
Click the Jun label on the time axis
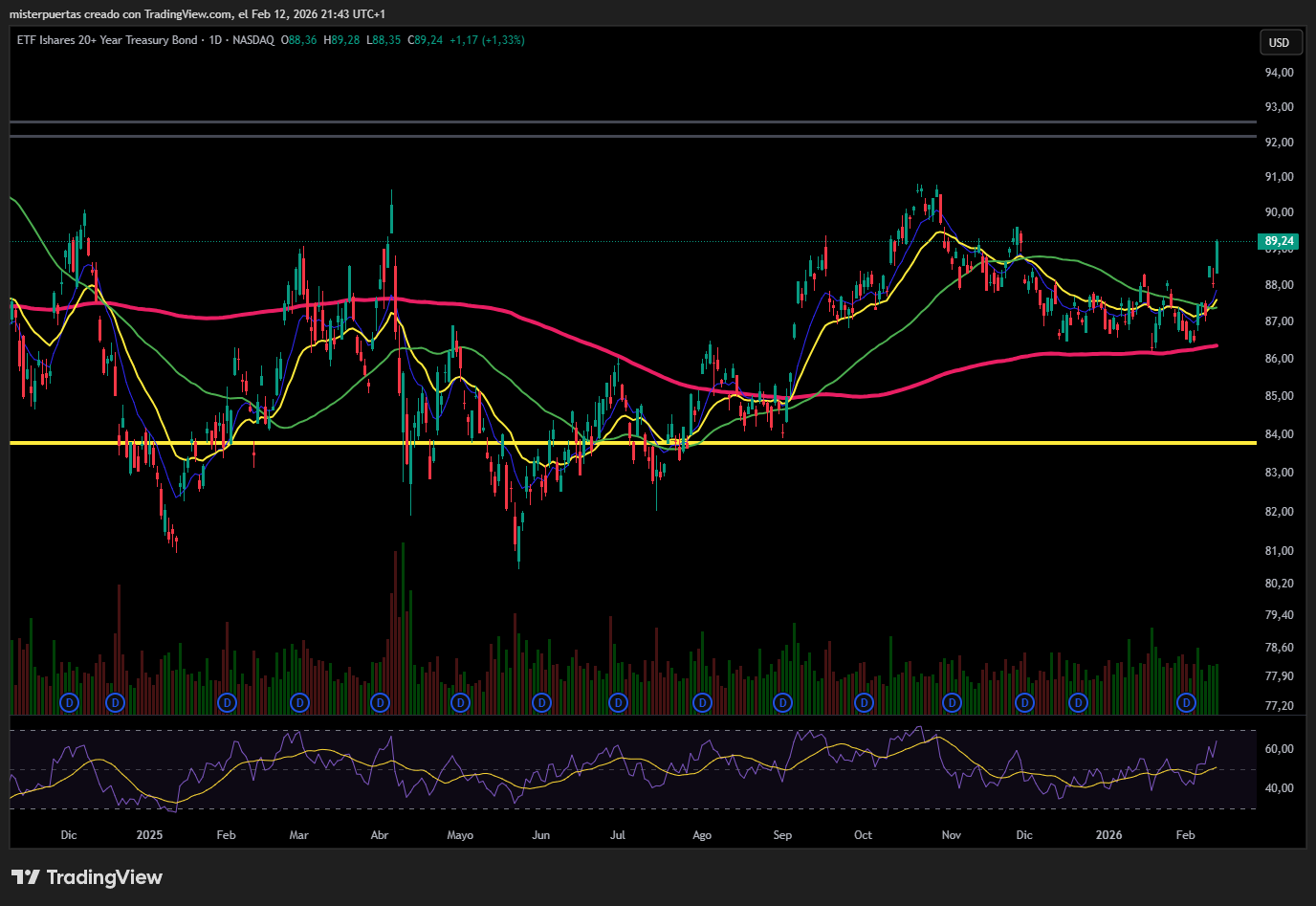(541, 834)
